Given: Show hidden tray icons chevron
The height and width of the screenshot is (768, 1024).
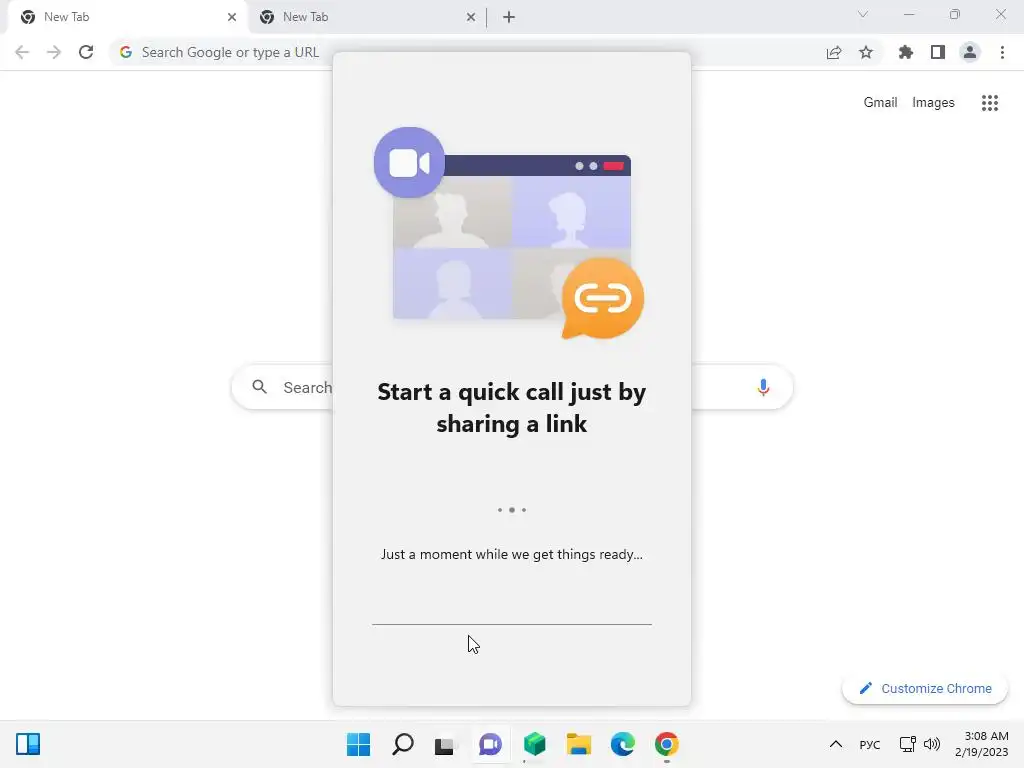Looking at the screenshot, I should (836, 744).
